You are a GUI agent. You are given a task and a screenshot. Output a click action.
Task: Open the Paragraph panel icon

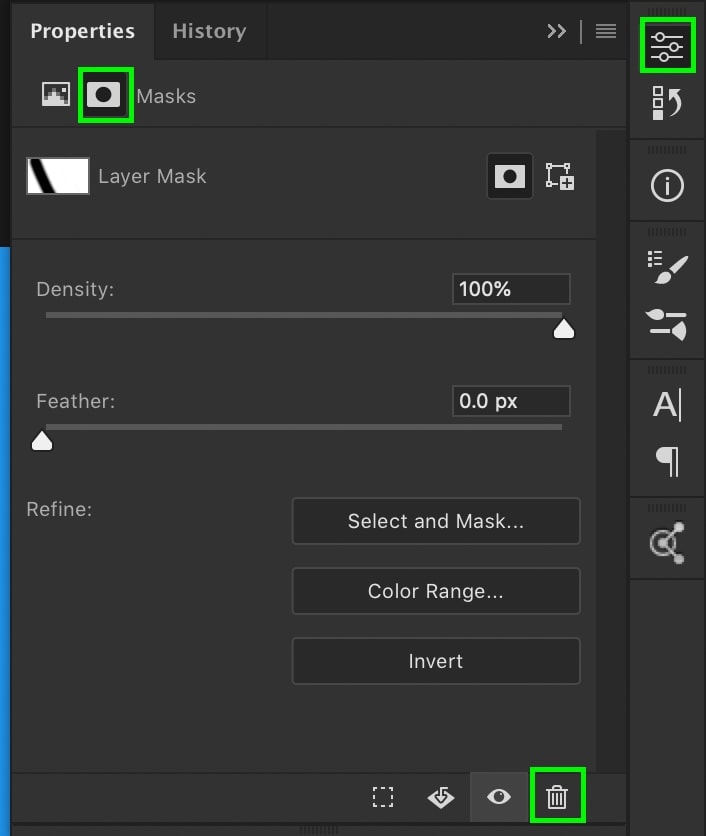tap(667, 461)
